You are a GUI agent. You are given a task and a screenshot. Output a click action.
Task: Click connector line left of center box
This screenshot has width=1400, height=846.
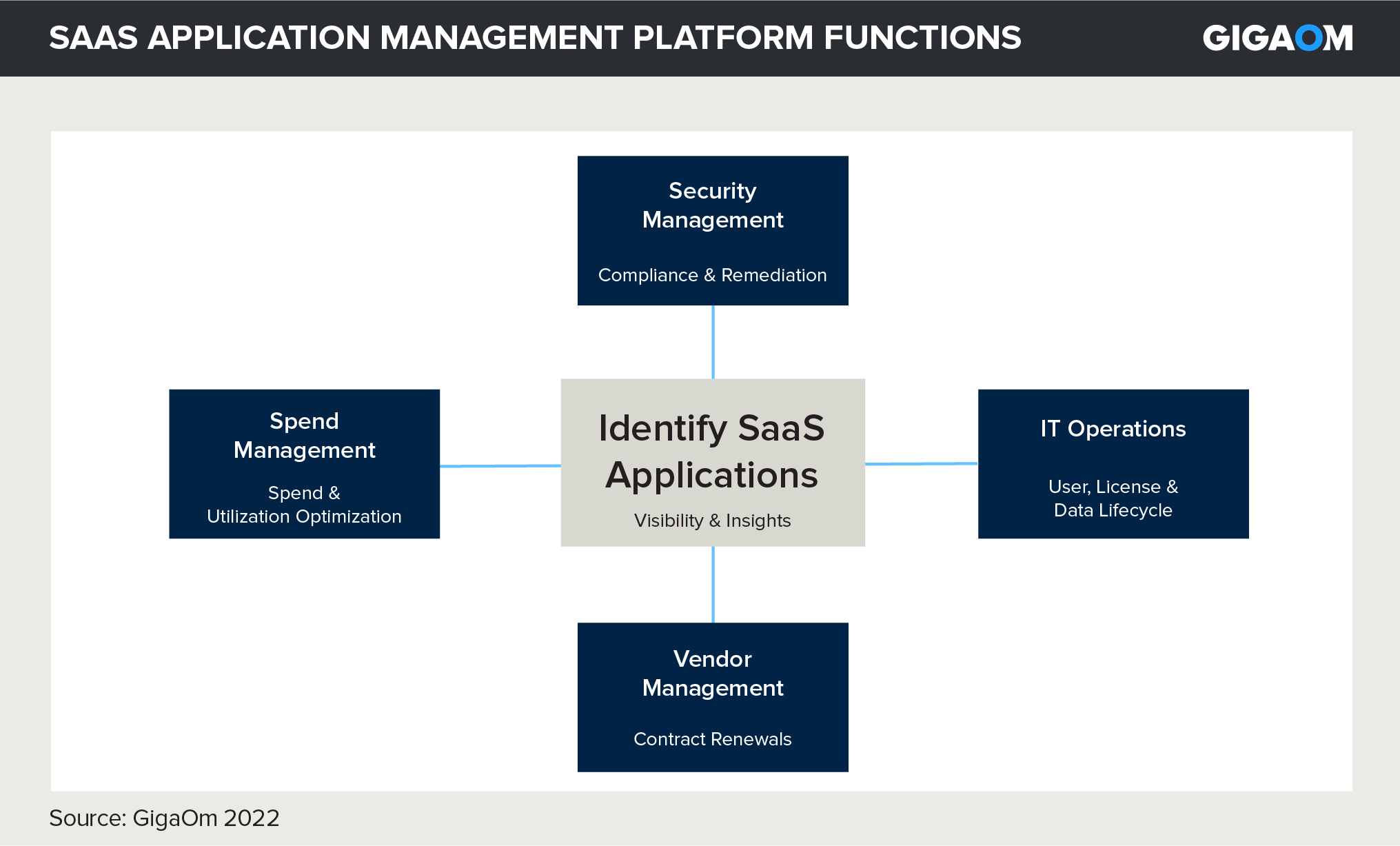(500, 466)
